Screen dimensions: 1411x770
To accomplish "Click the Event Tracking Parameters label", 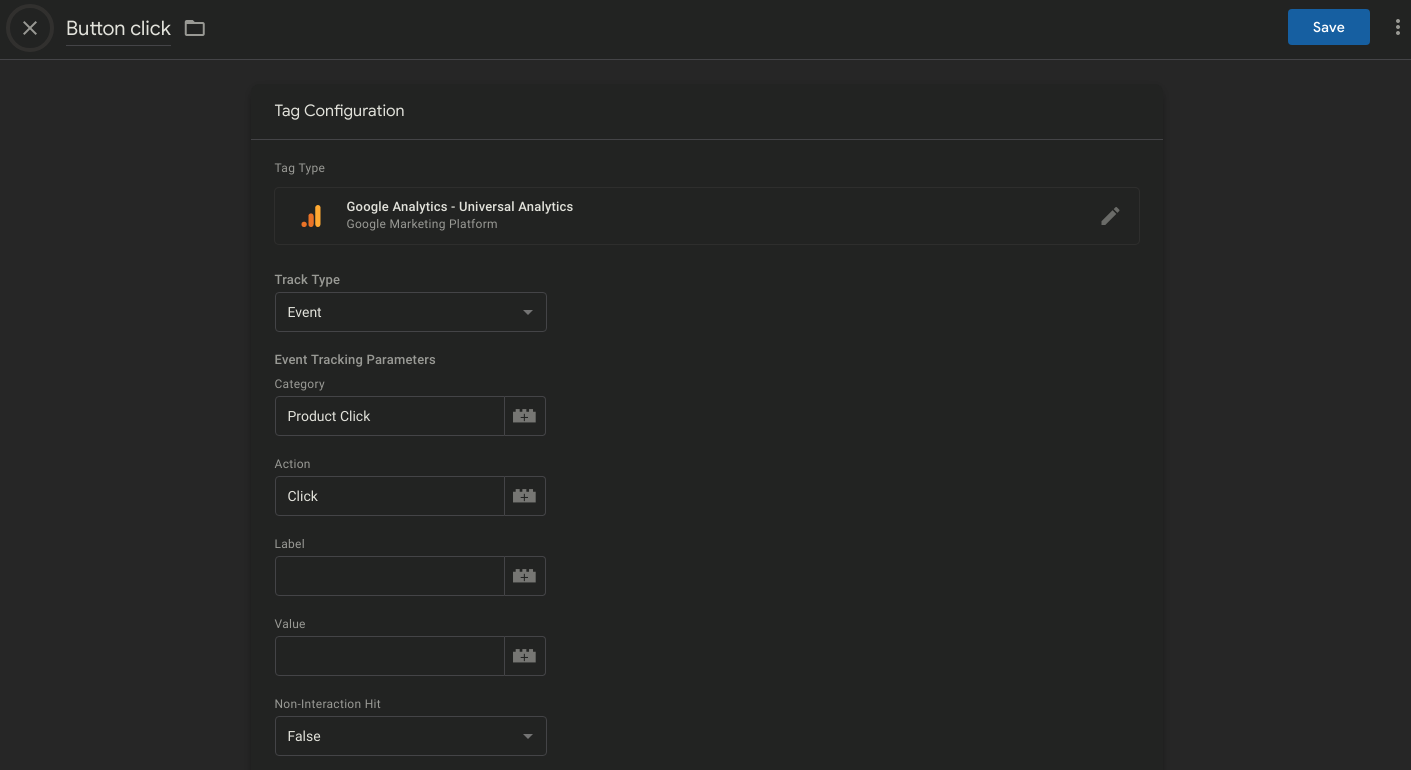I will click(x=355, y=359).
